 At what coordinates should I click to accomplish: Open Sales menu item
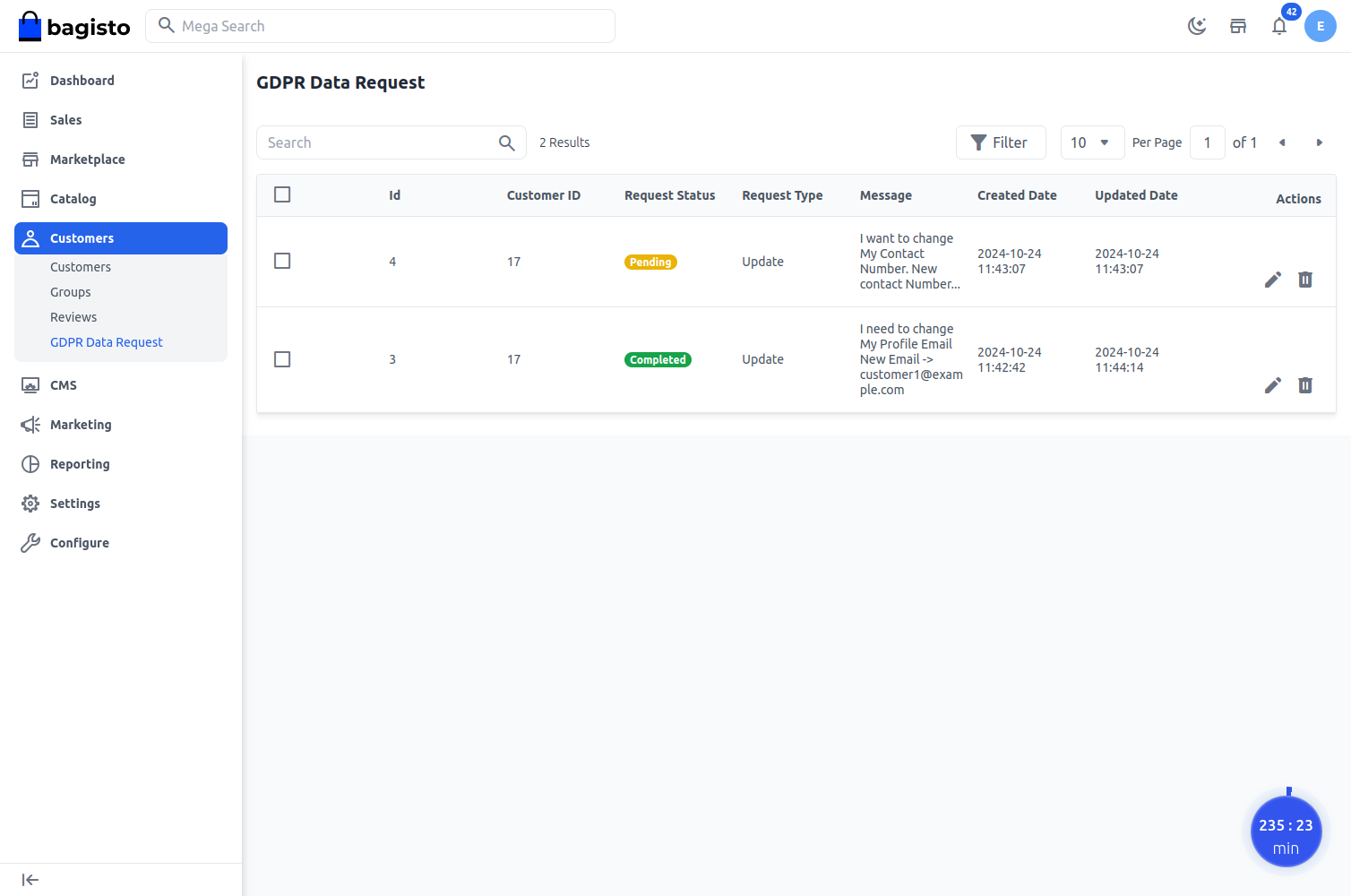[121, 120]
